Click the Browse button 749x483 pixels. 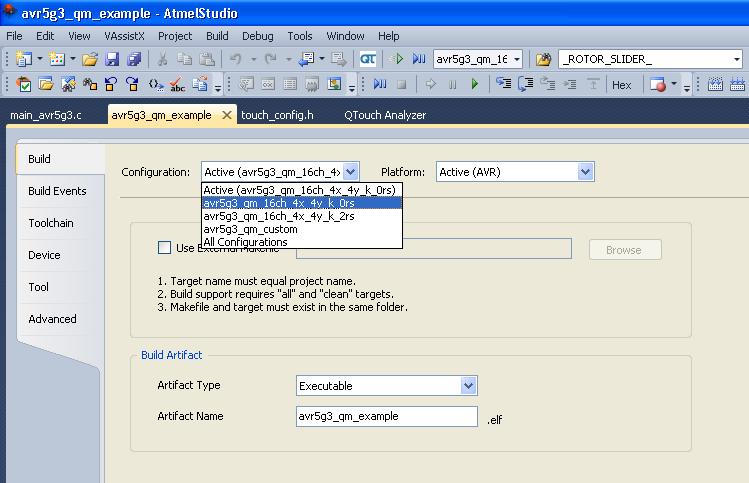click(625, 250)
